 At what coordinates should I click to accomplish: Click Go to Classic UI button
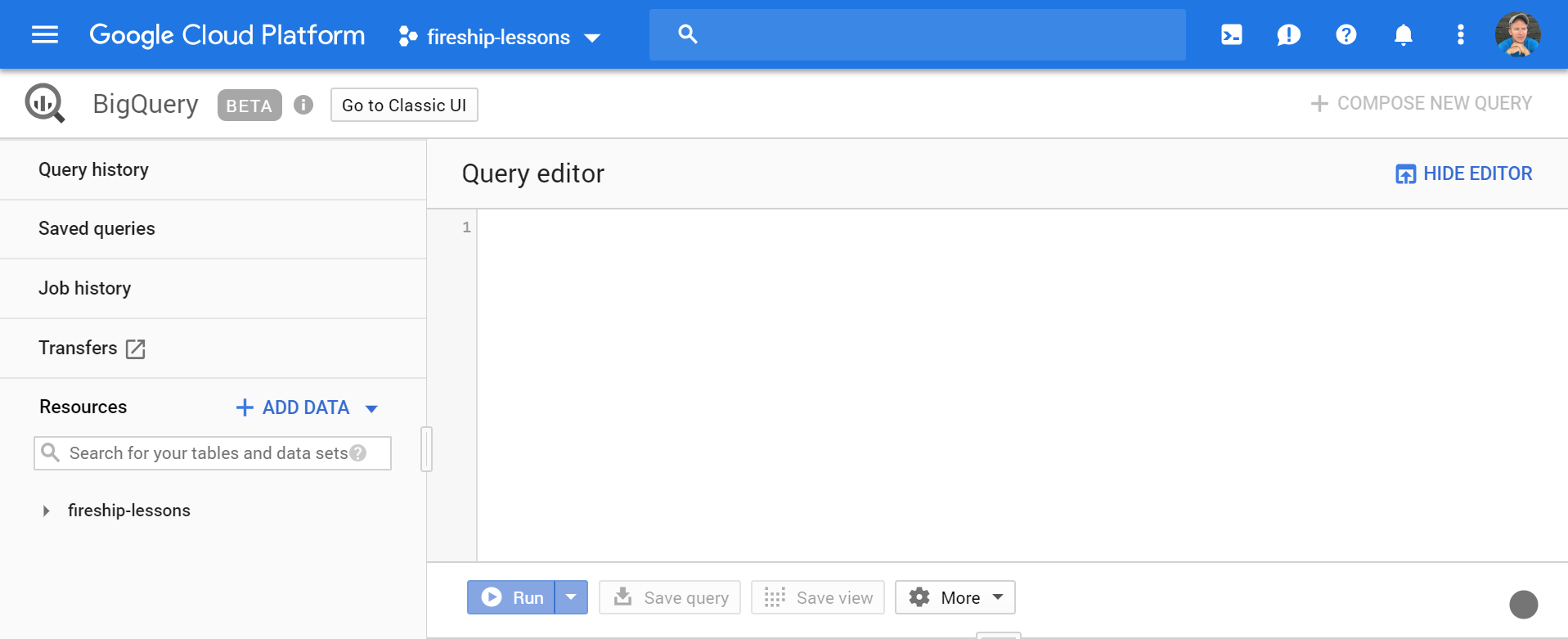pos(404,105)
